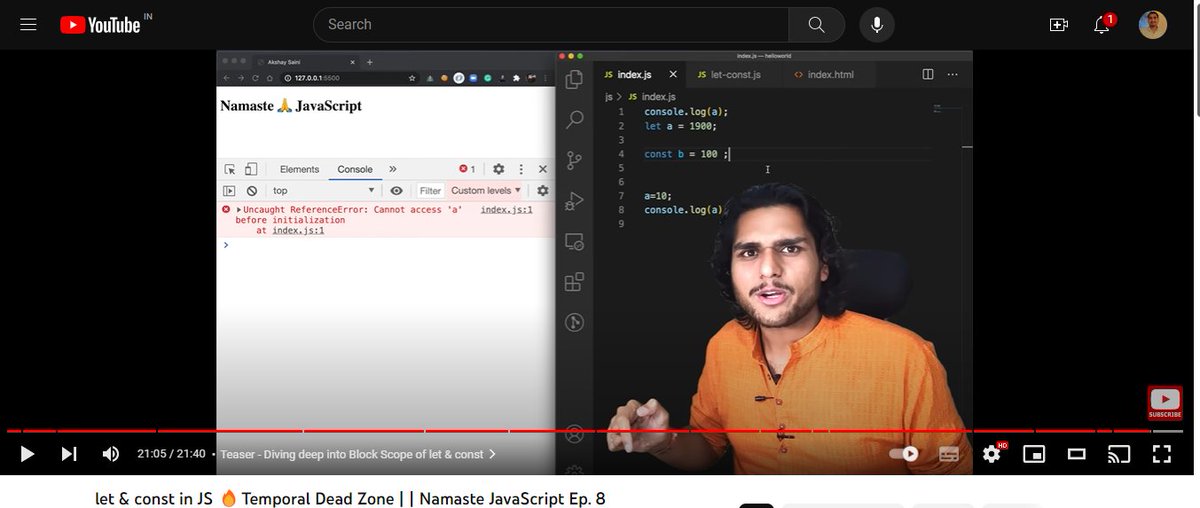Open VS Code Extensions icon
The image size is (1200, 508).
(x=575, y=282)
